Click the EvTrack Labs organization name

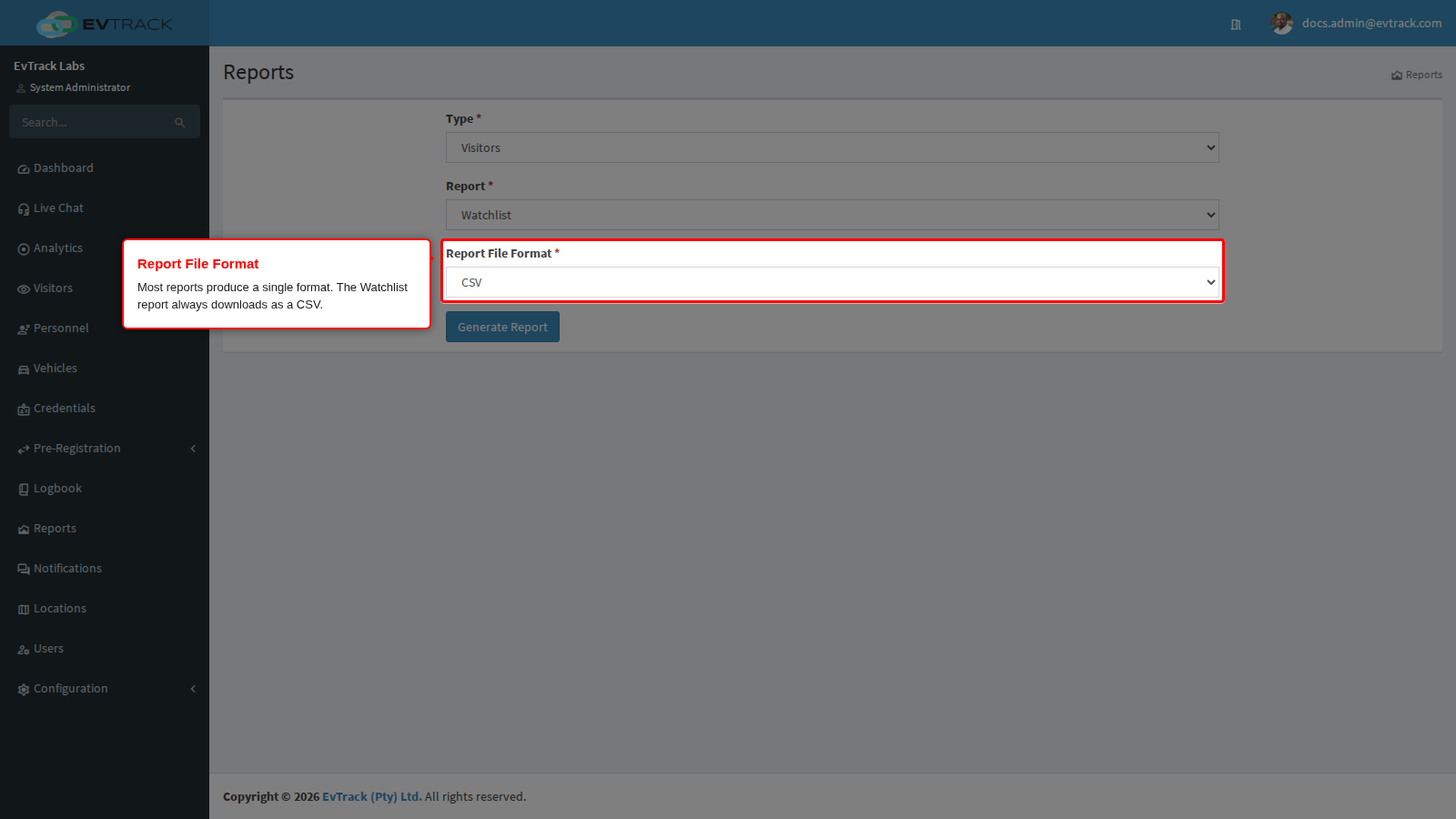(x=49, y=66)
